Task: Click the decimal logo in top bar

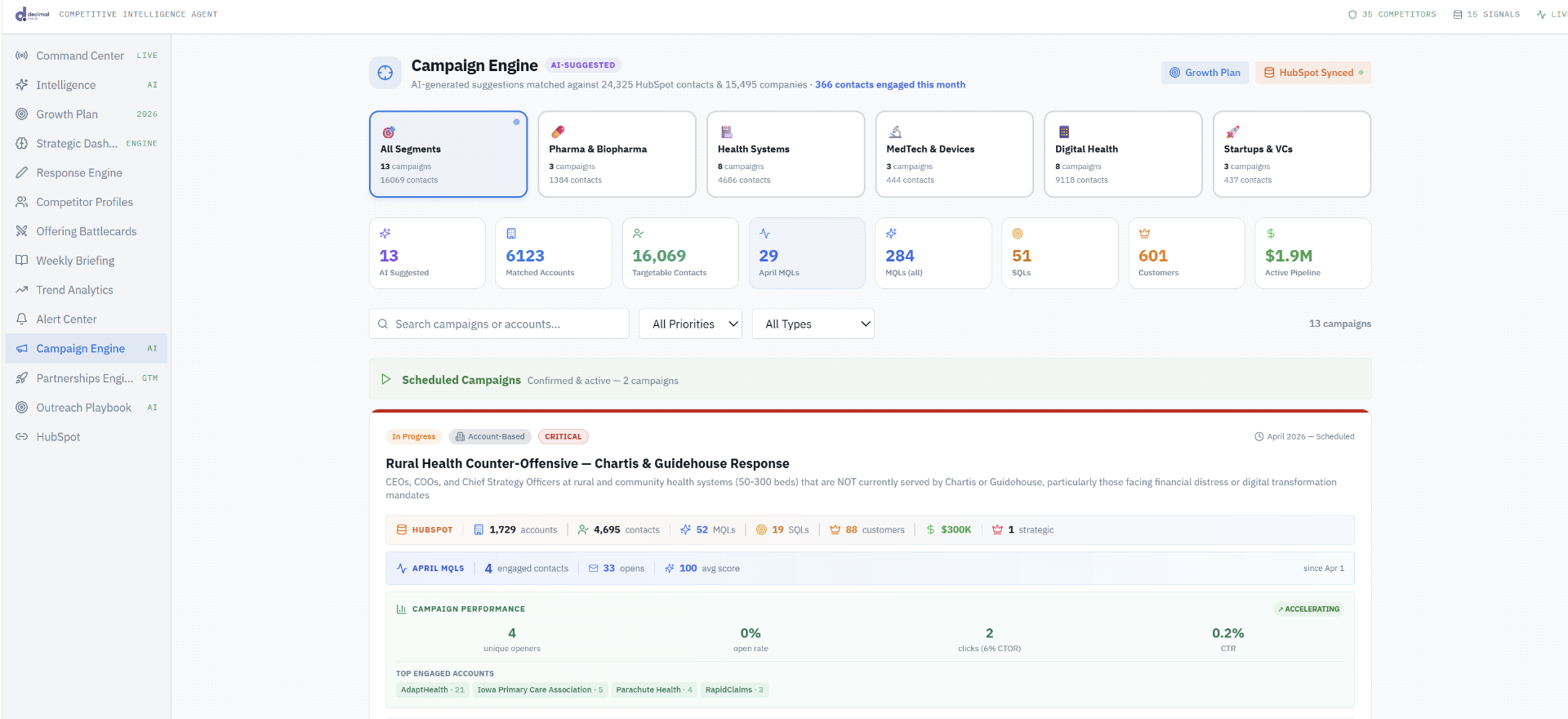Action: [x=33, y=14]
